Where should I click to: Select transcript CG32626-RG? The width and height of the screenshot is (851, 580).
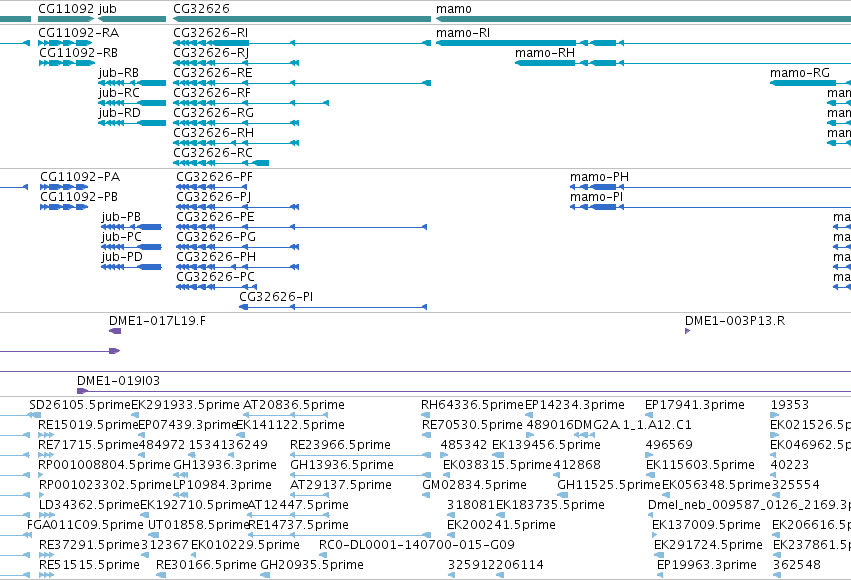(x=213, y=113)
